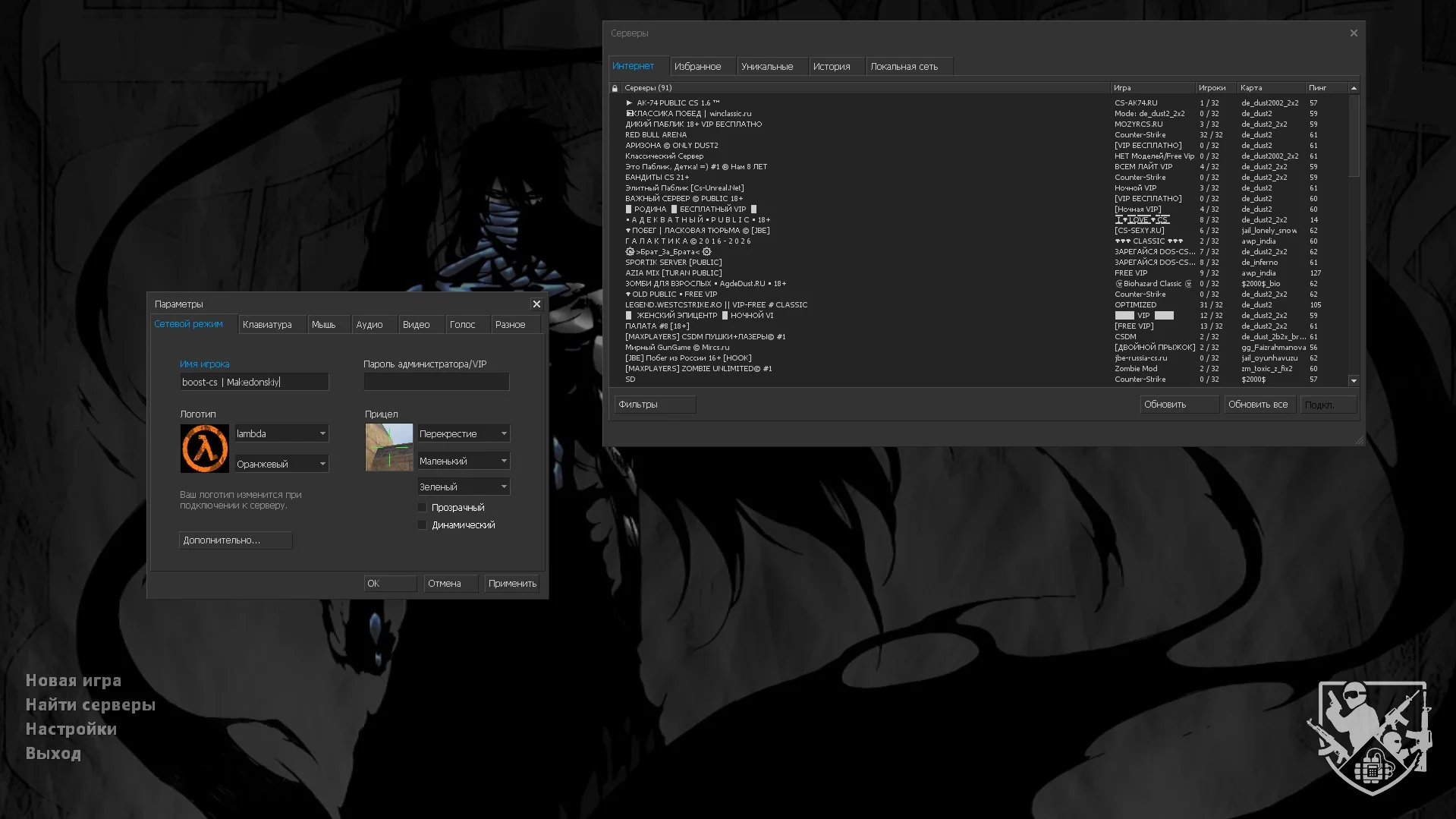The width and height of the screenshot is (1456, 819).
Task: Click the shield emblem logo in corner
Action: 1370,737
